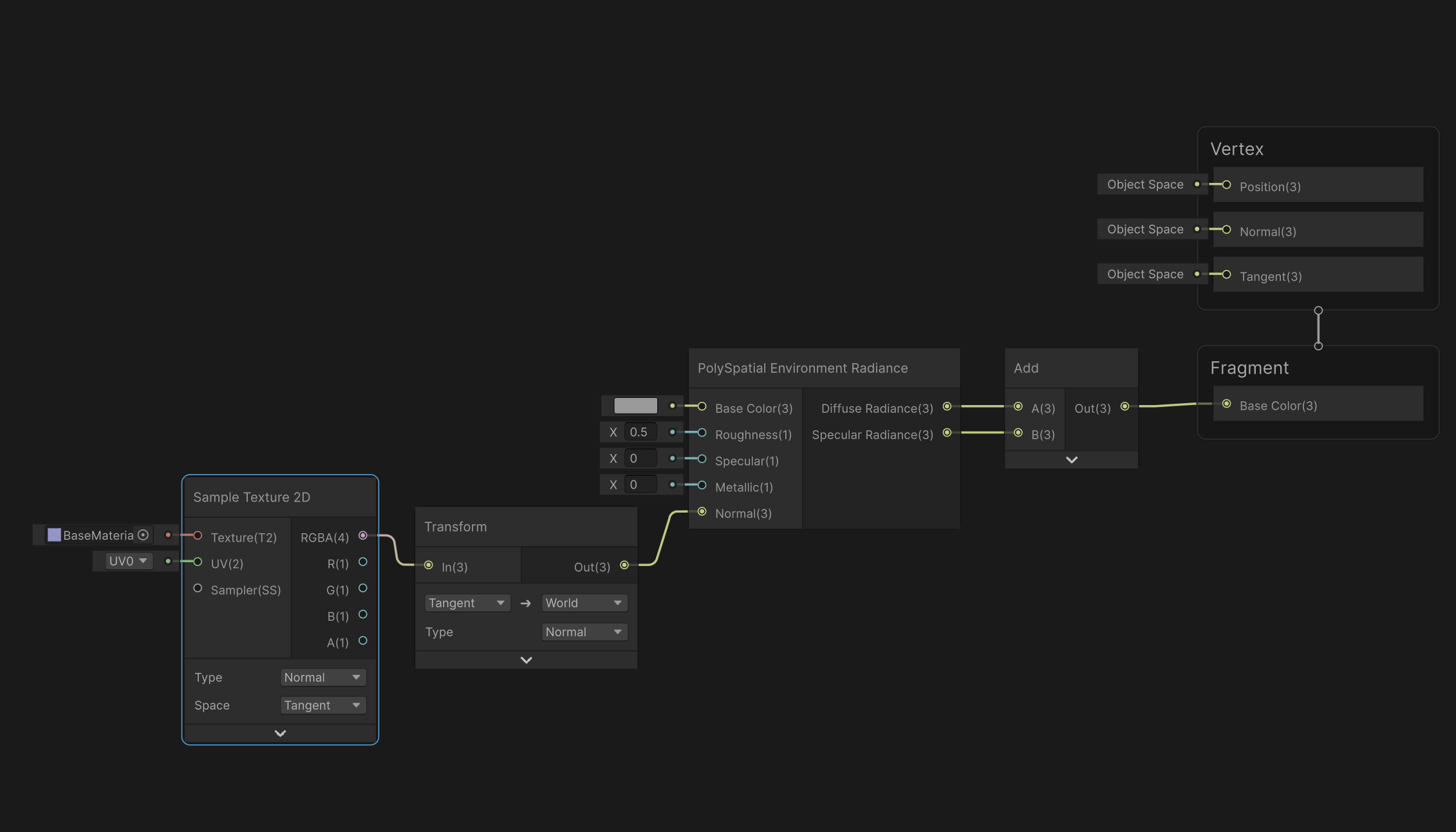Open the Space dropdown on Sample Texture 2D
1456x832 pixels.
pos(322,705)
